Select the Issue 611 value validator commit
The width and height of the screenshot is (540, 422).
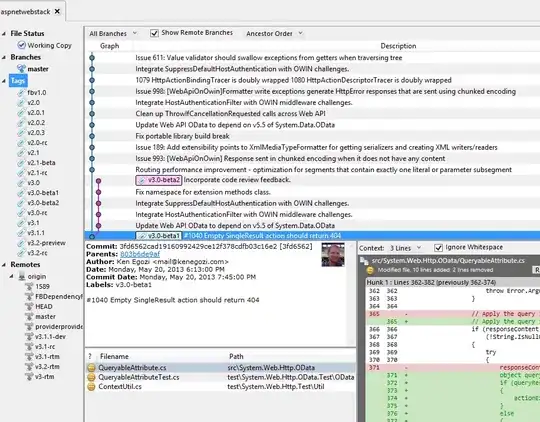(312, 58)
